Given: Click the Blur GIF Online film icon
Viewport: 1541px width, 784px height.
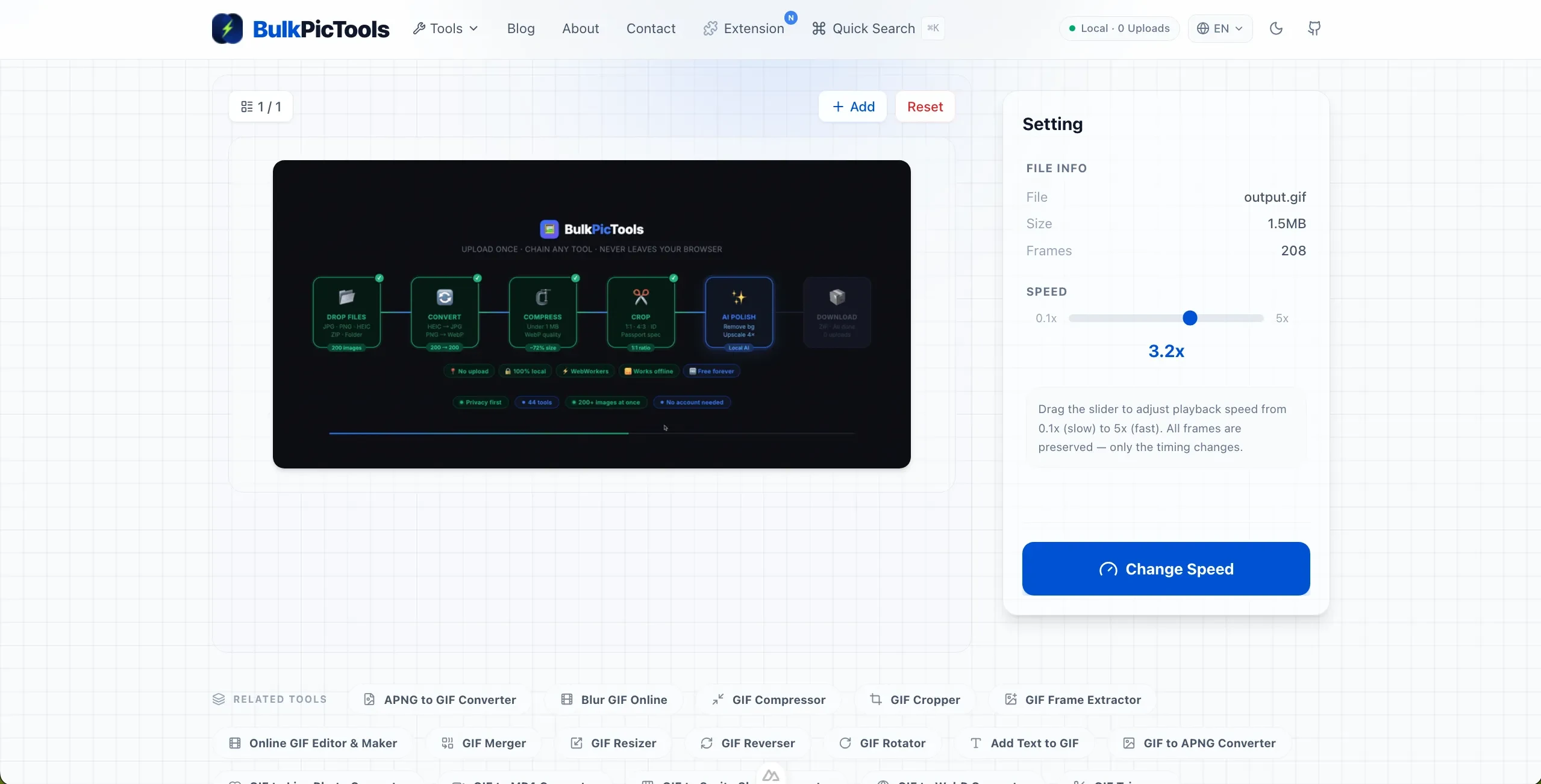Looking at the screenshot, I should [566, 699].
